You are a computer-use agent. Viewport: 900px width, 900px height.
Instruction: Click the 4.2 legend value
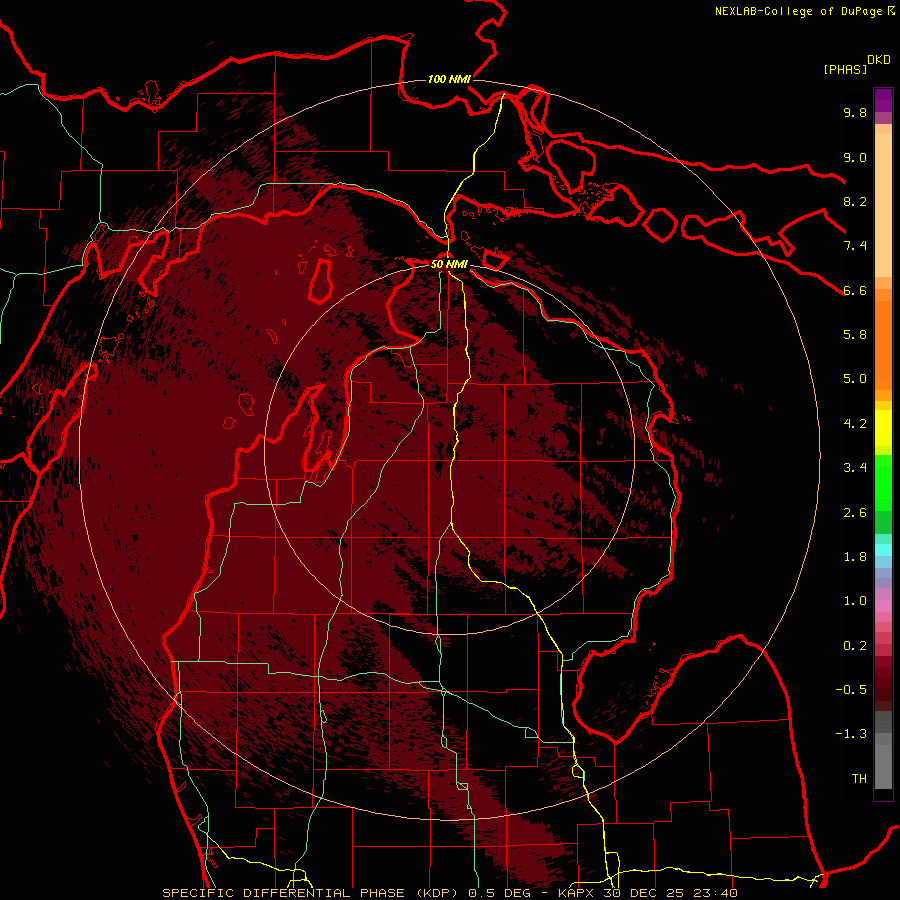855,424
